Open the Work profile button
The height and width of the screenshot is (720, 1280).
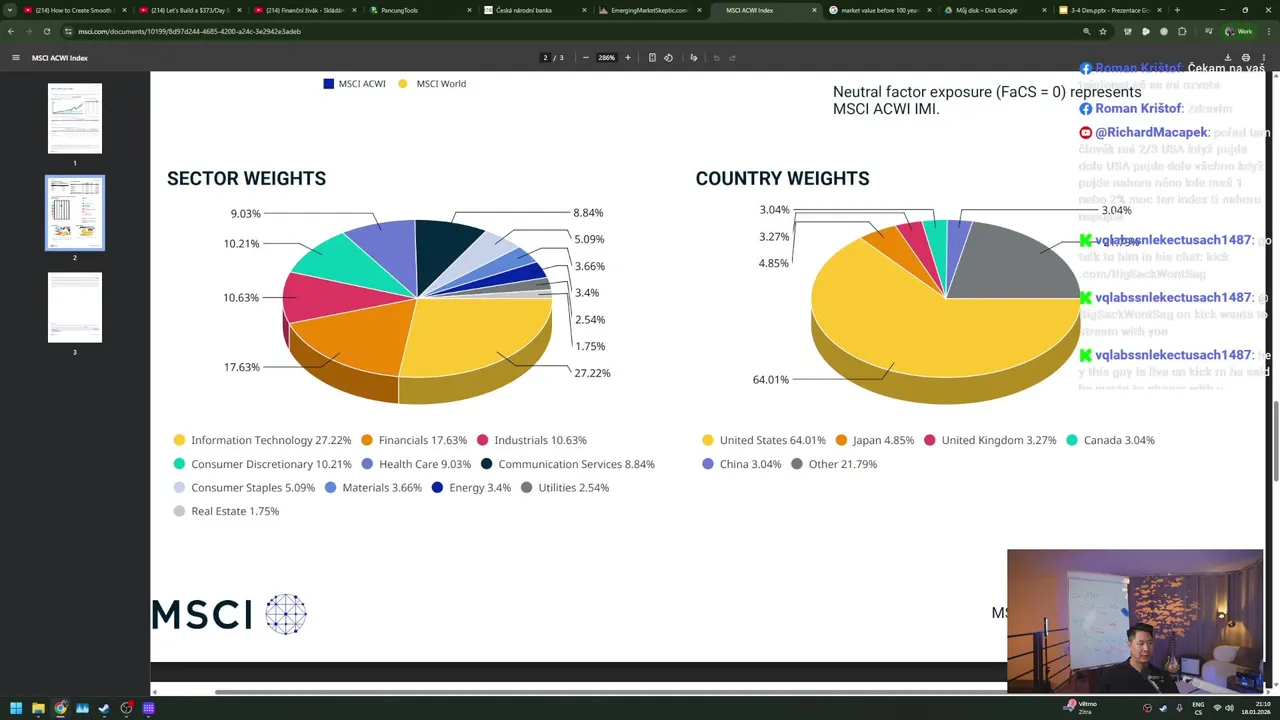[1239, 31]
